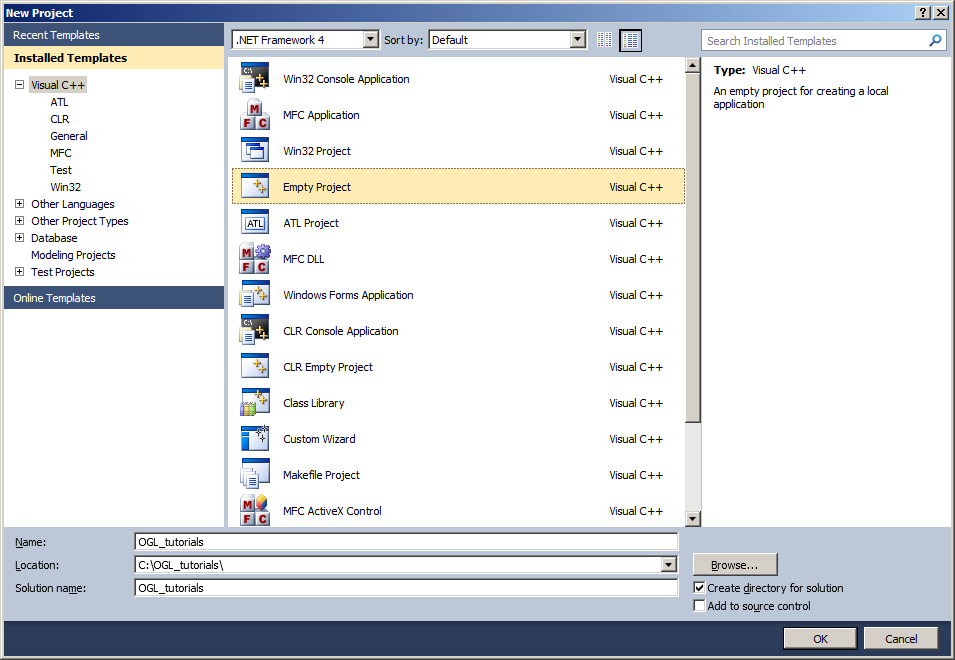Viewport: 955px width, 660px height.
Task: Pick the Win32 Project template icon
Action: pyautogui.click(x=255, y=150)
